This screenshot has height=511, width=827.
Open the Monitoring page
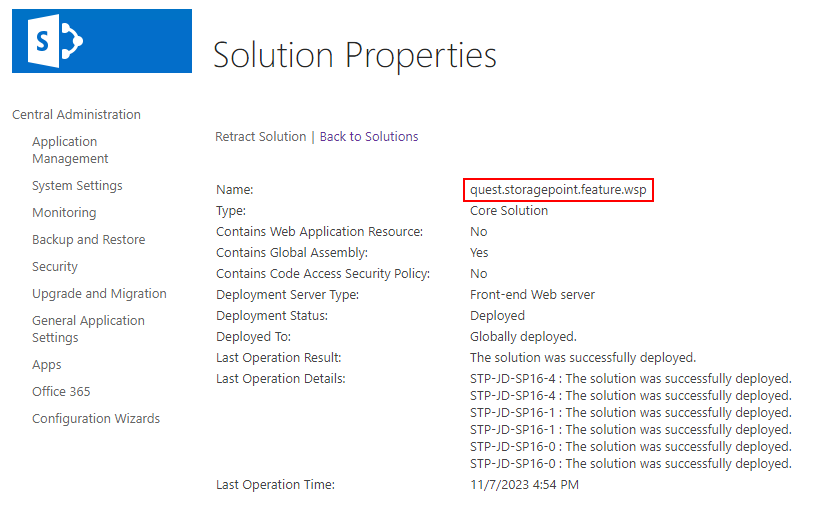tap(64, 213)
